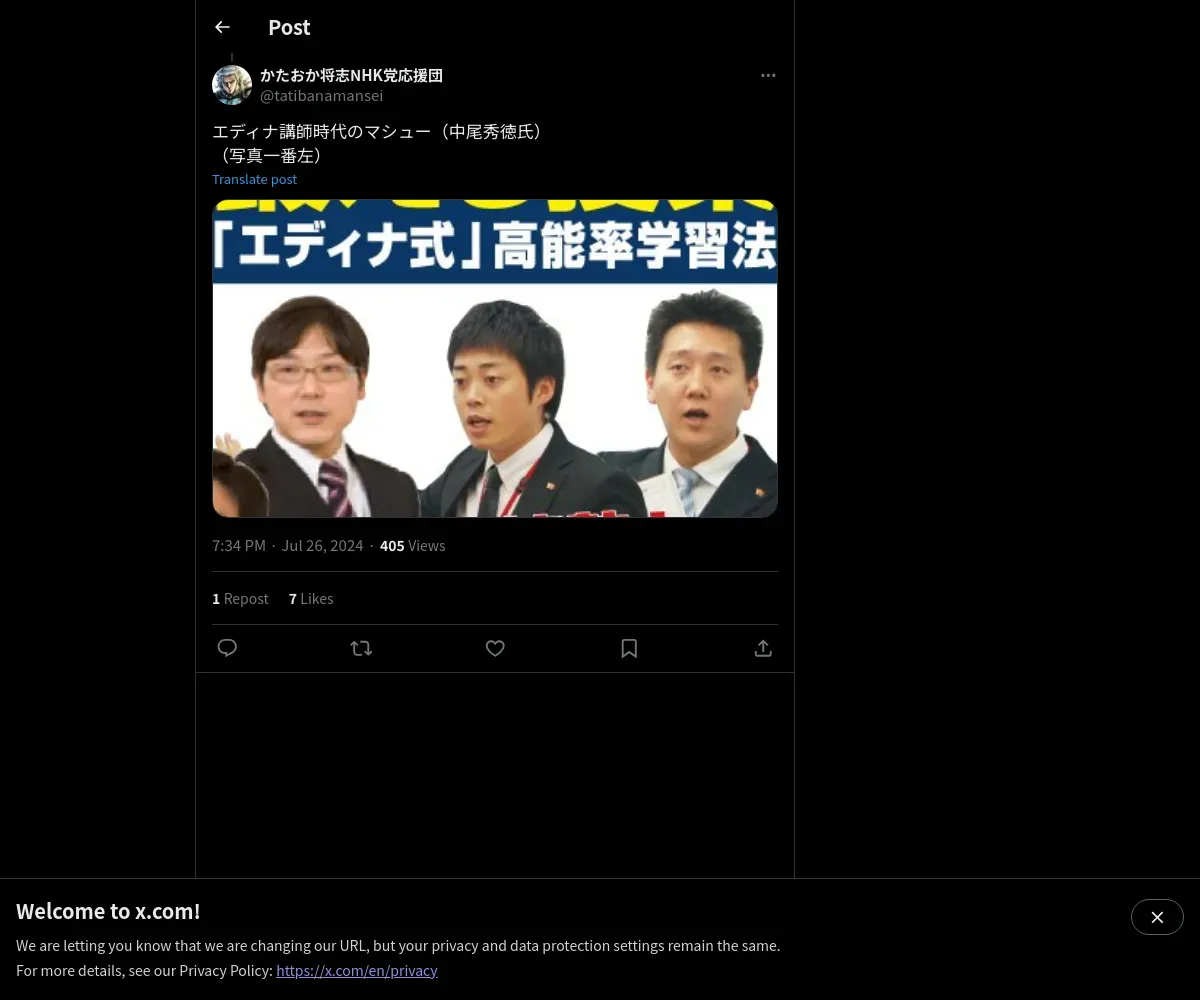Viewport: 1200px width, 1000px height.
Task: Click the 405 Views count
Action: point(412,545)
